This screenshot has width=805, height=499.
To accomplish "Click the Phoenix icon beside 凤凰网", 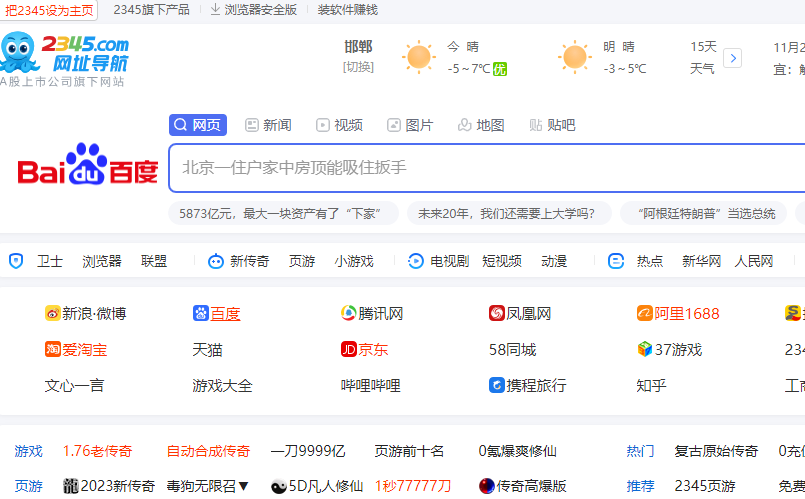I will click(496, 313).
